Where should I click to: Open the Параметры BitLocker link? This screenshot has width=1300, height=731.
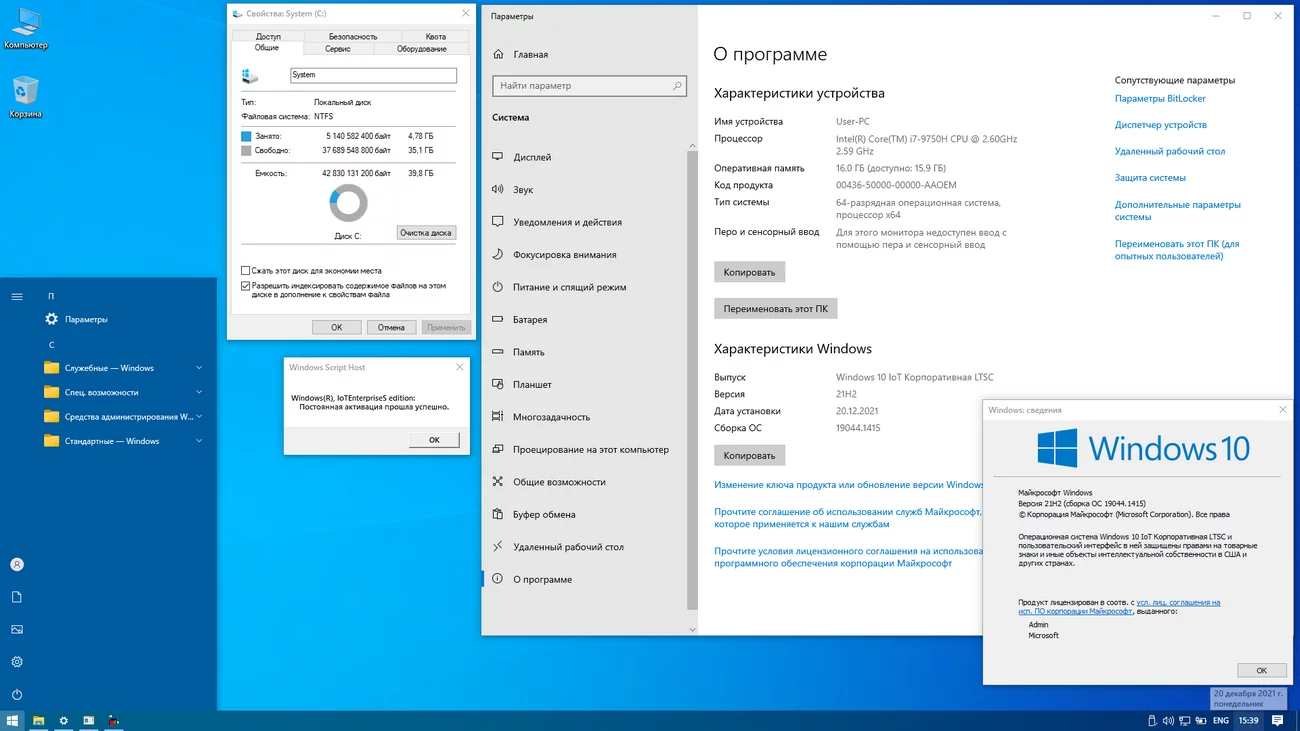[x=1160, y=99]
